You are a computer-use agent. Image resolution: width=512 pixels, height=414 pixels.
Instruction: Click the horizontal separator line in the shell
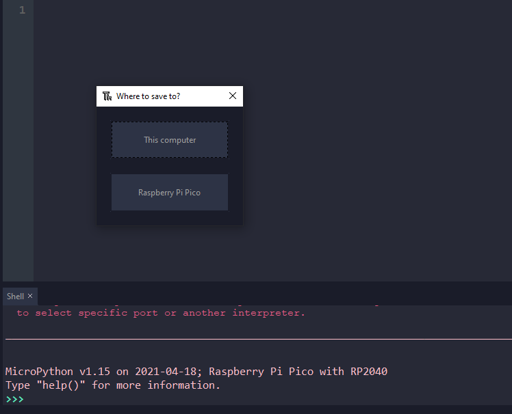tap(258, 340)
